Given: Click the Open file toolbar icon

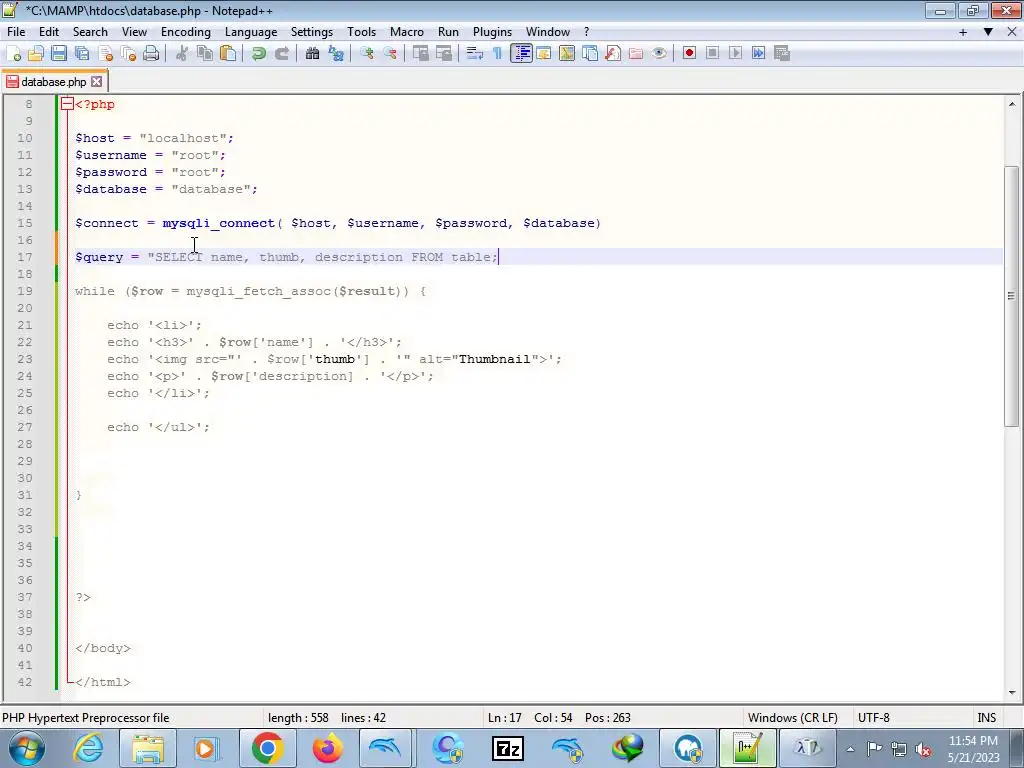Looking at the screenshot, I should pyautogui.click(x=36, y=54).
